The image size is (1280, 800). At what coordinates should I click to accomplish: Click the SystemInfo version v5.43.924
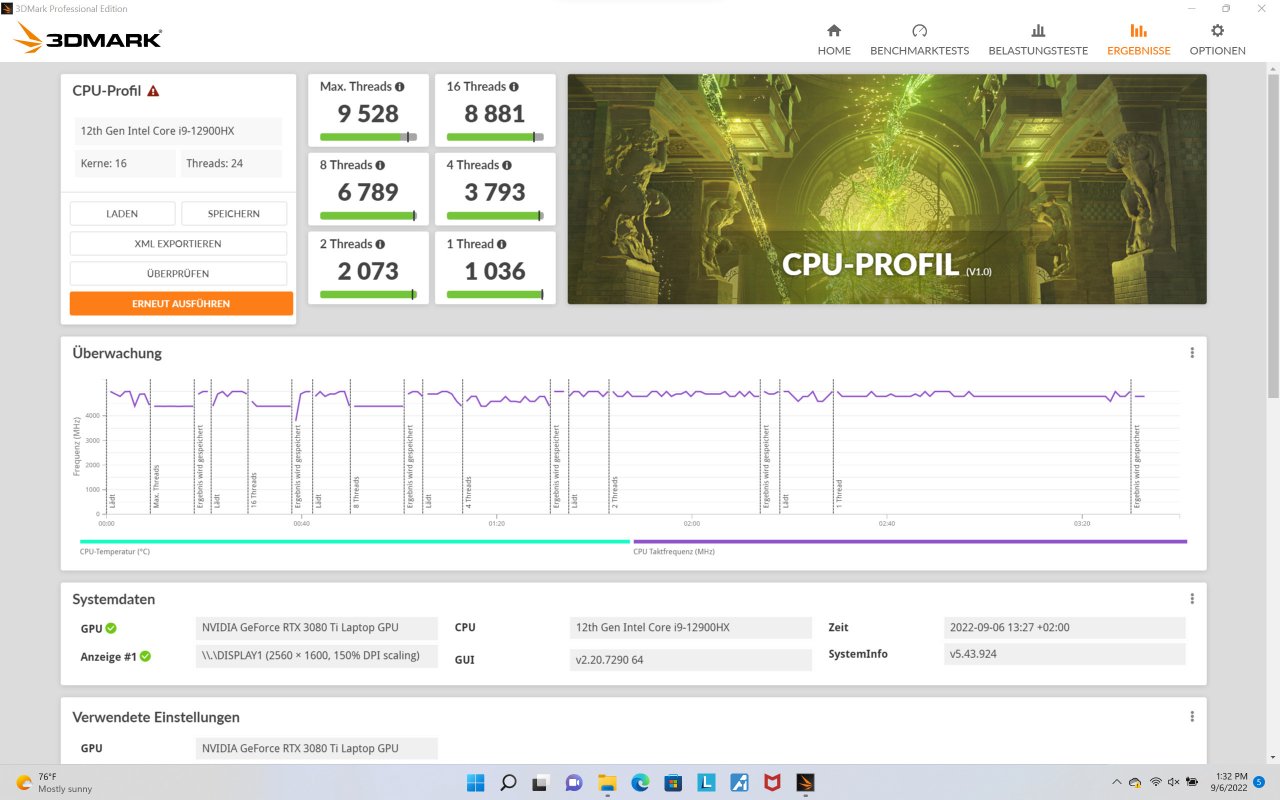click(1065, 654)
